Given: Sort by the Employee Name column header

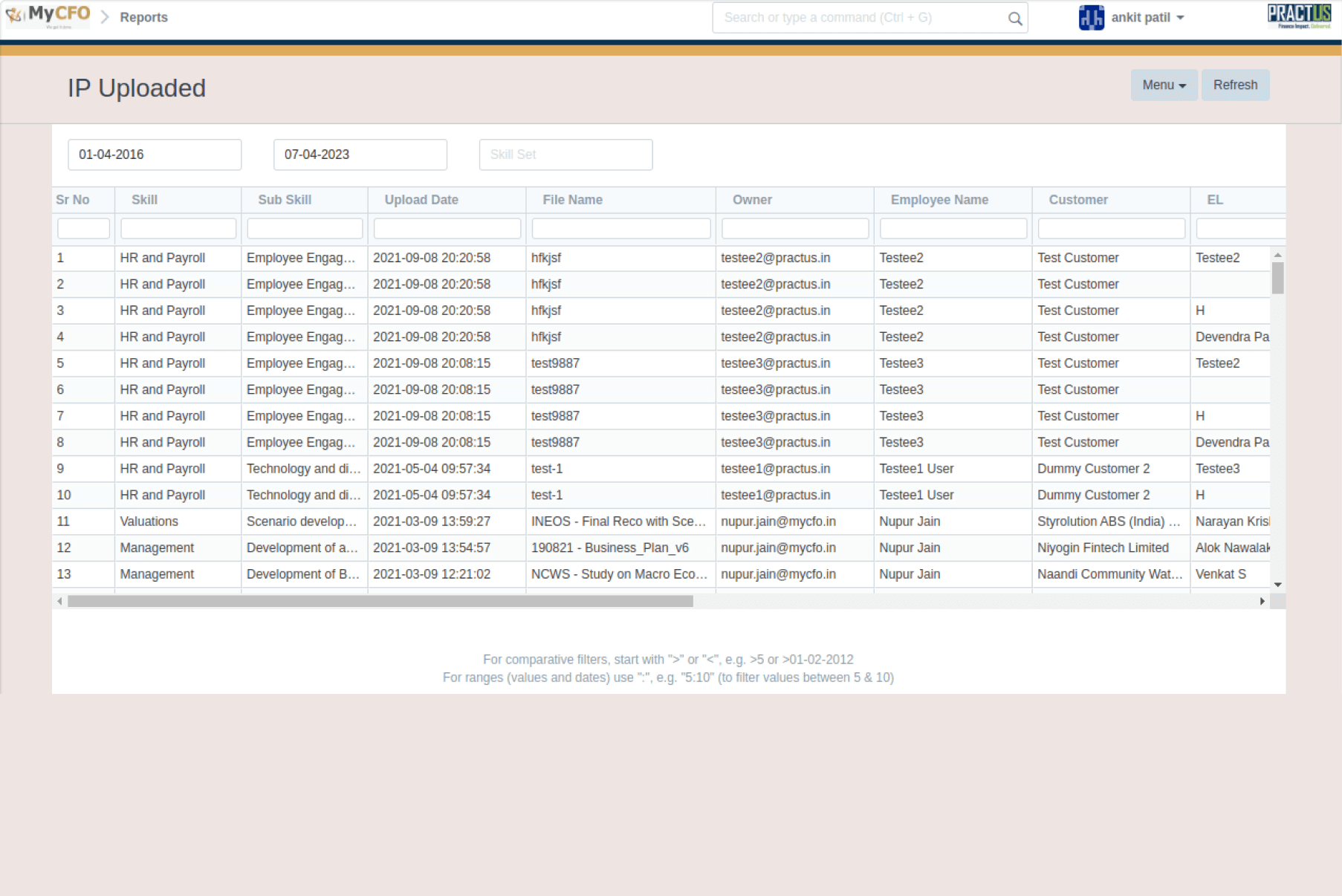Looking at the screenshot, I should (939, 200).
